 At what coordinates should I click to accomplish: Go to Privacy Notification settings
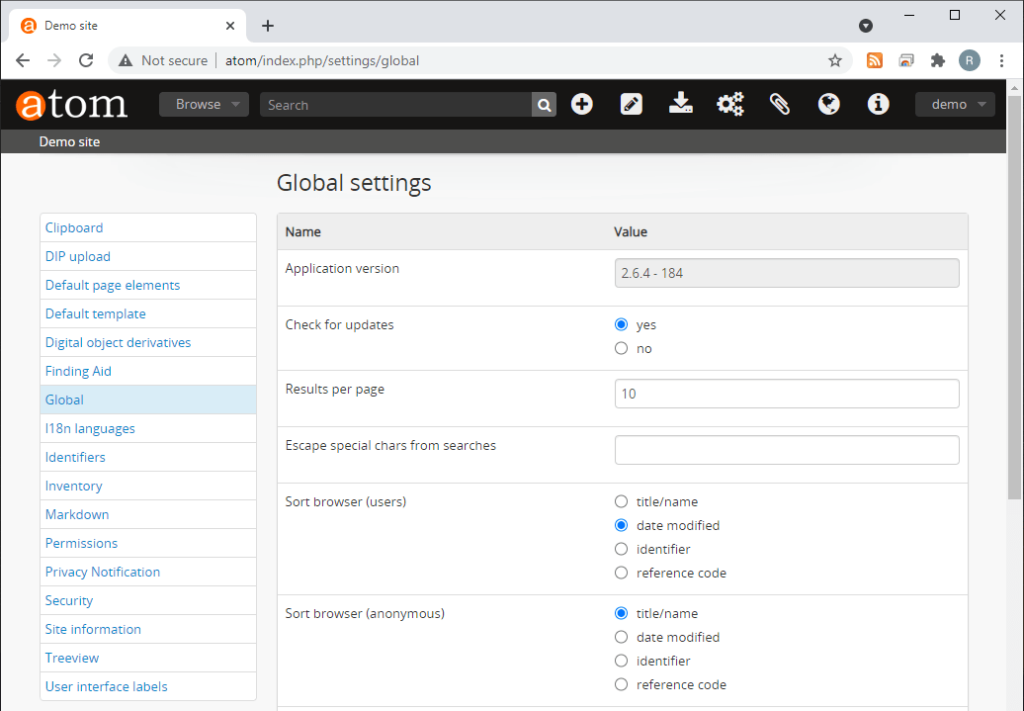click(148, 572)
